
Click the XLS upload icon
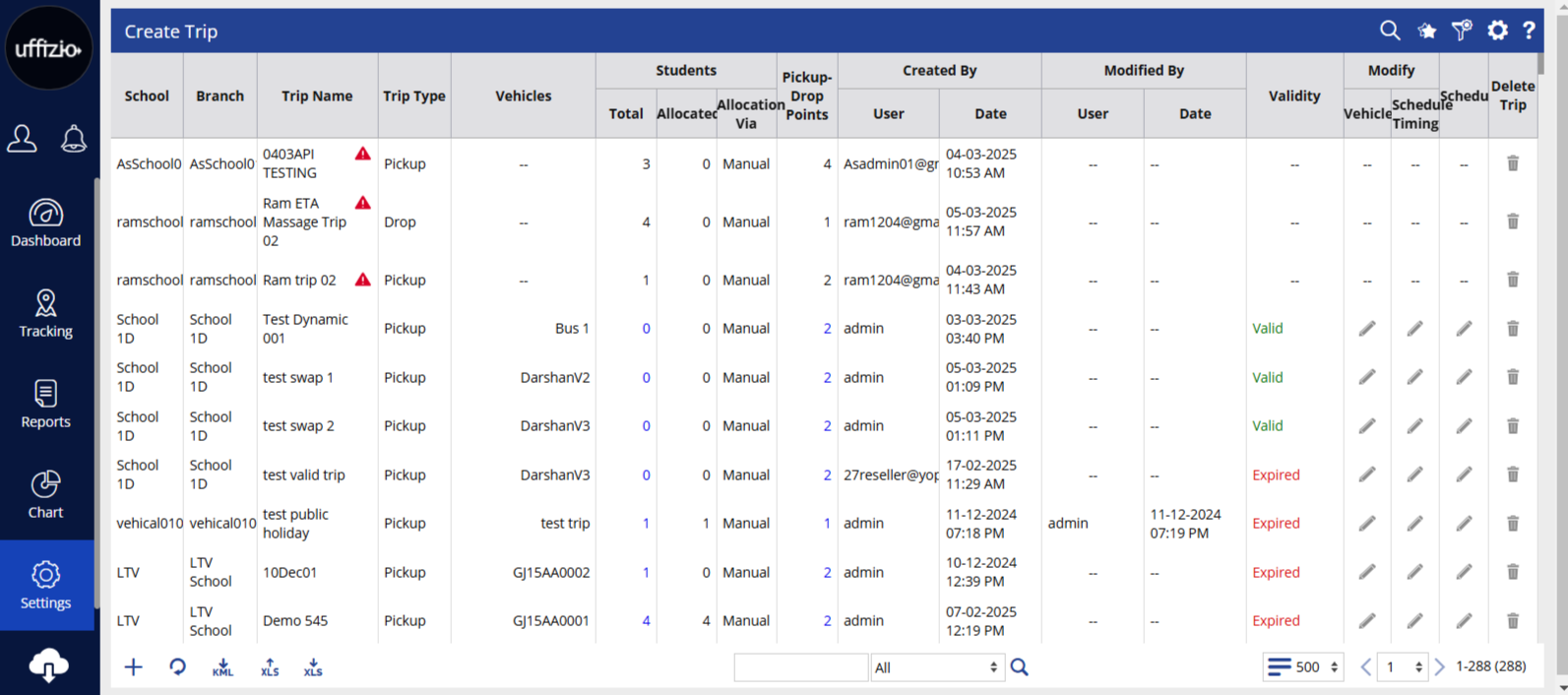tap(269, 668)
